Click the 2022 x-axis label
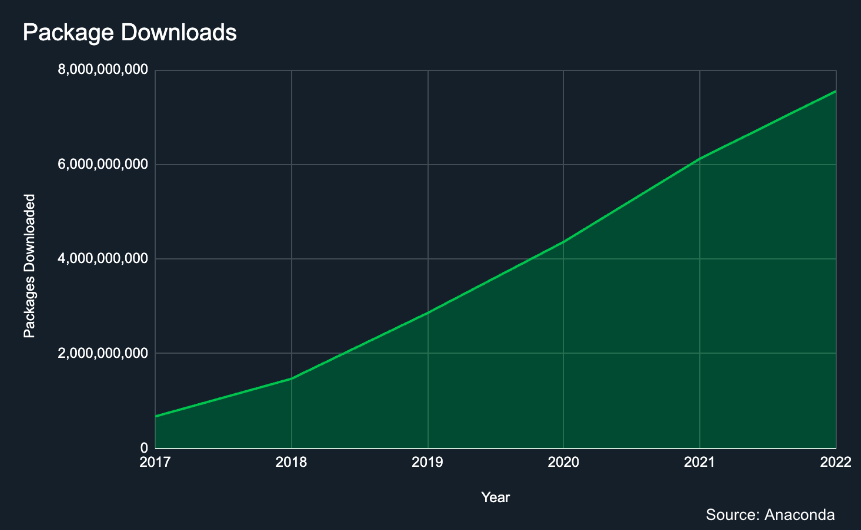The width and height of the screenshot is (861, 530). click(x=836, y=462)
